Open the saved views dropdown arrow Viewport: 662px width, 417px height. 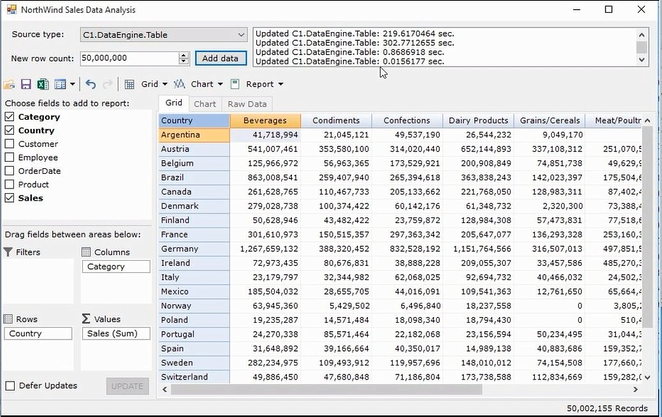click(x=73, y=84)
